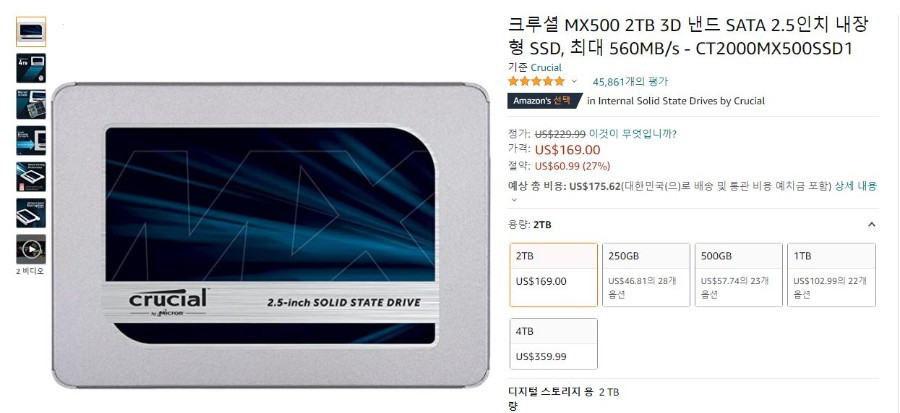Choose the 1TB capacity option
Screen dimensions: 900x413
click(831, 275)
